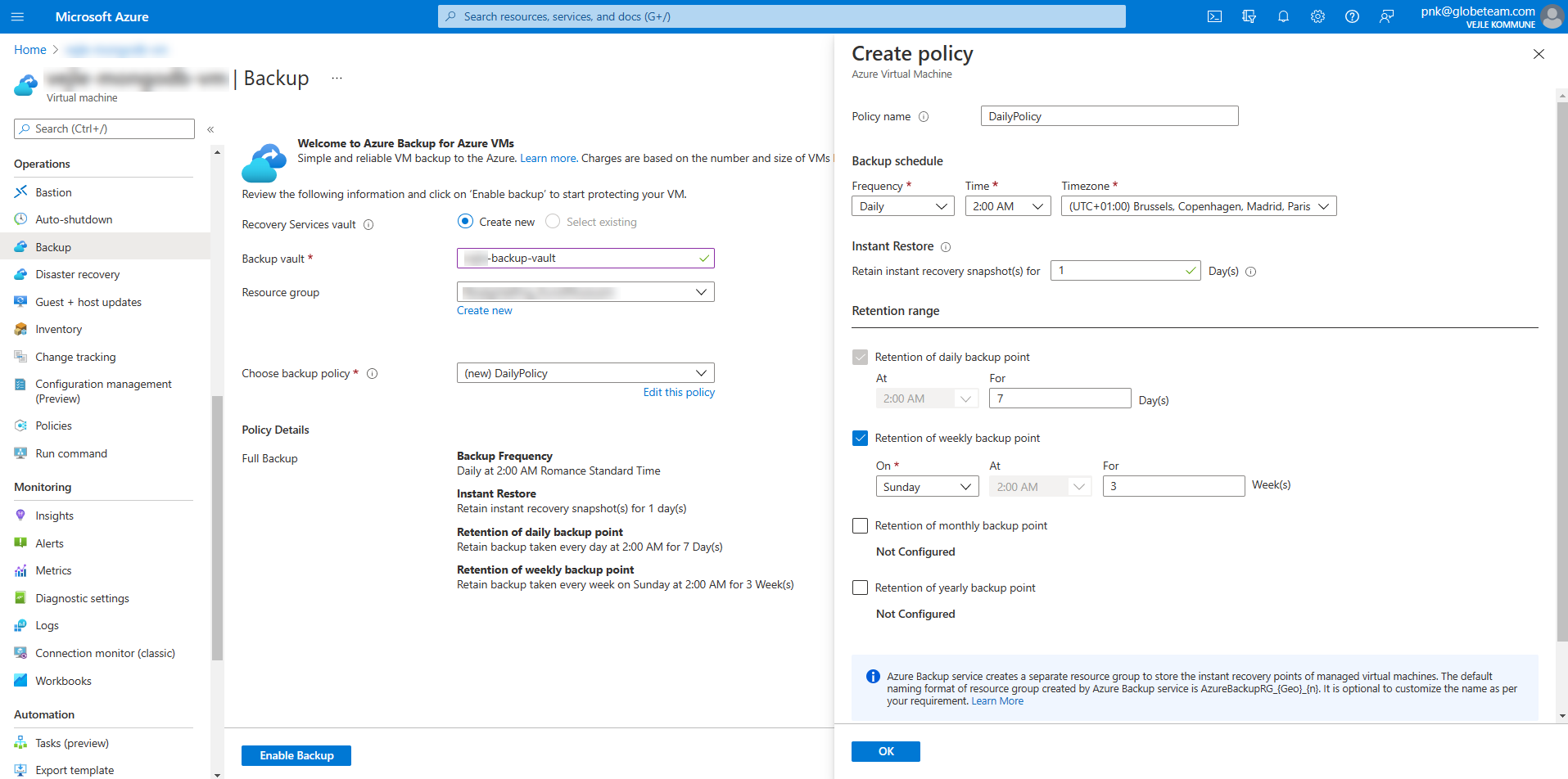Focus the sidebar Search (Ctrl+/) box
The image size is (1568, 779).
pos(104,128)
